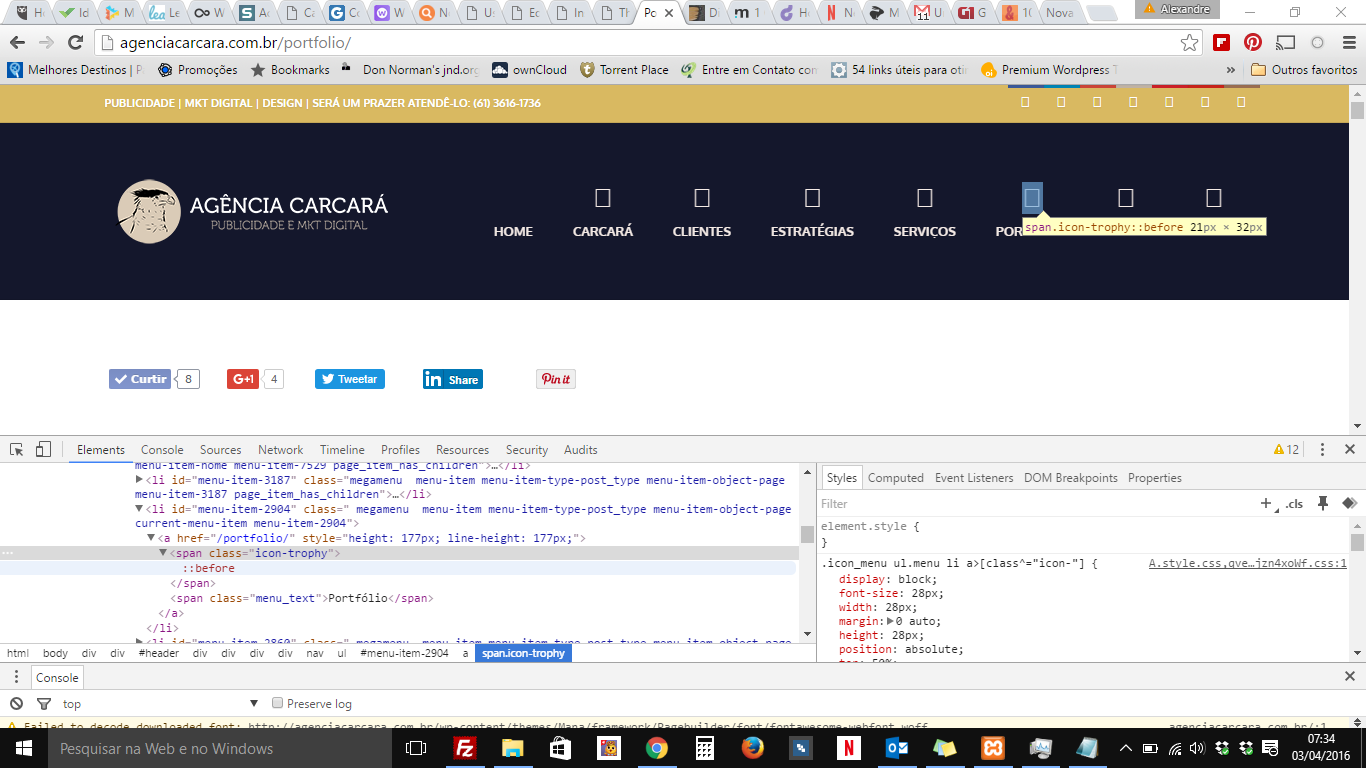This screenshot has width=1366, height=768.
Task: Open the Computed styles tab
Action: [x=895, y=478]
